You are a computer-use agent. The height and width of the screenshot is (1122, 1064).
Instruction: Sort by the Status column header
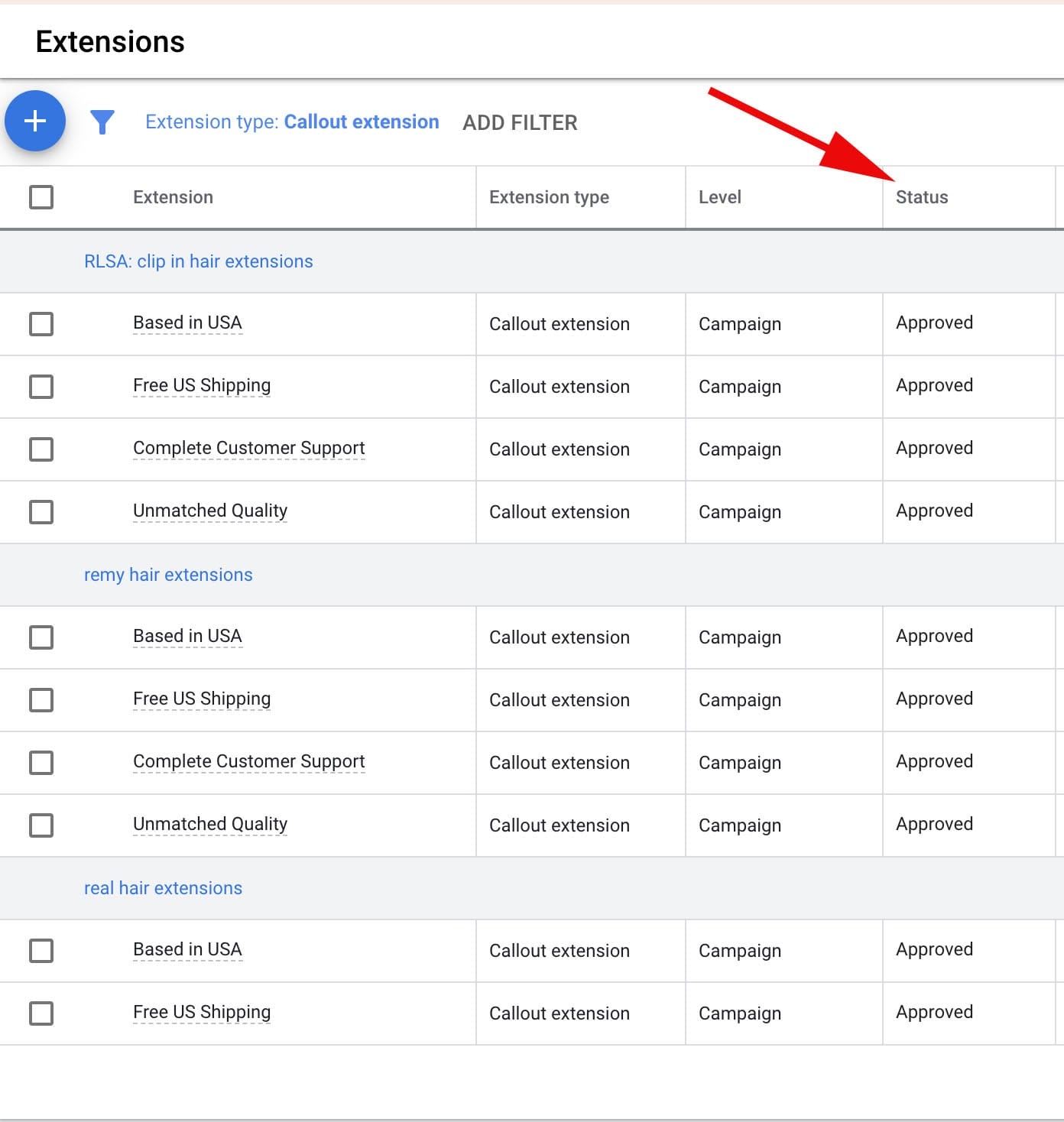point(922,197)
